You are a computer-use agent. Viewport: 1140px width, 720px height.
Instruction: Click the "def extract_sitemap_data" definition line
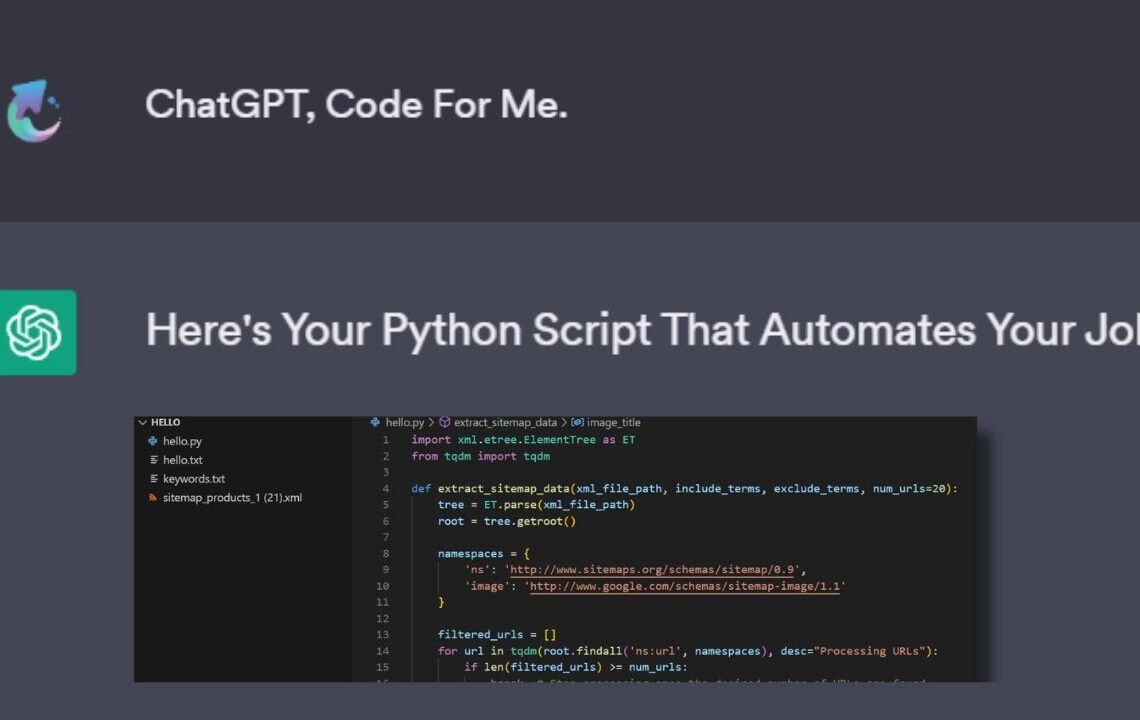685,489
